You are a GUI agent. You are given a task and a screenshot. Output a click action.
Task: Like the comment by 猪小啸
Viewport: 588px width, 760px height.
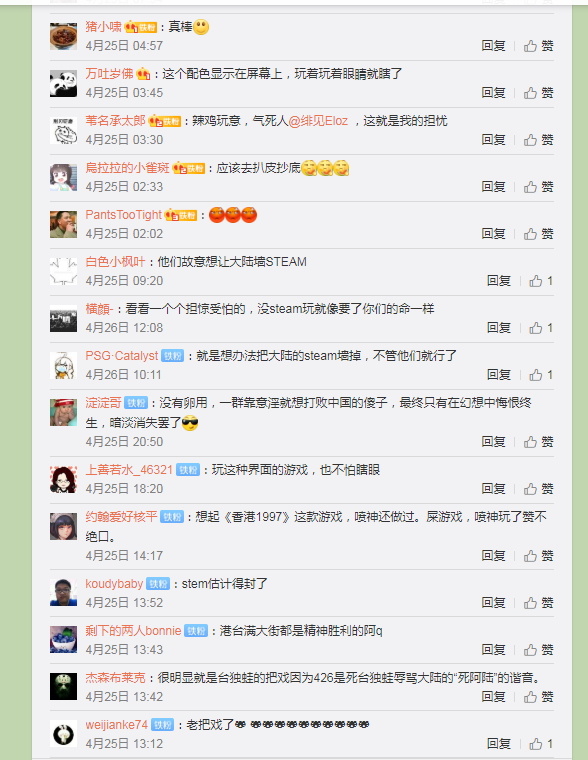[538, 46]
